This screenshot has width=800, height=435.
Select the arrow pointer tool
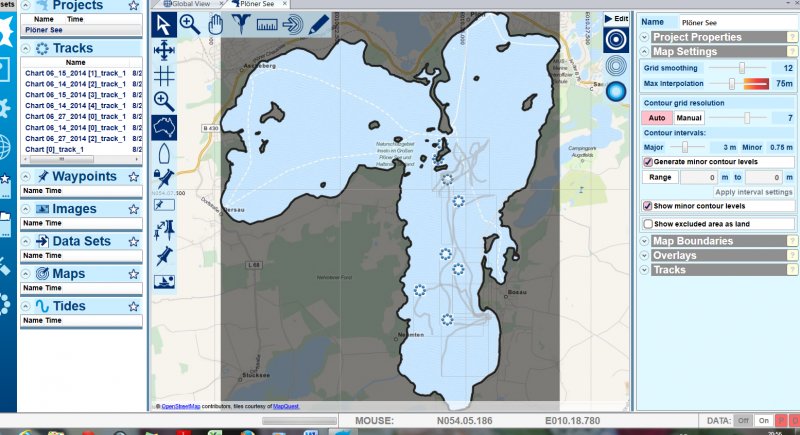coord(164,22)
